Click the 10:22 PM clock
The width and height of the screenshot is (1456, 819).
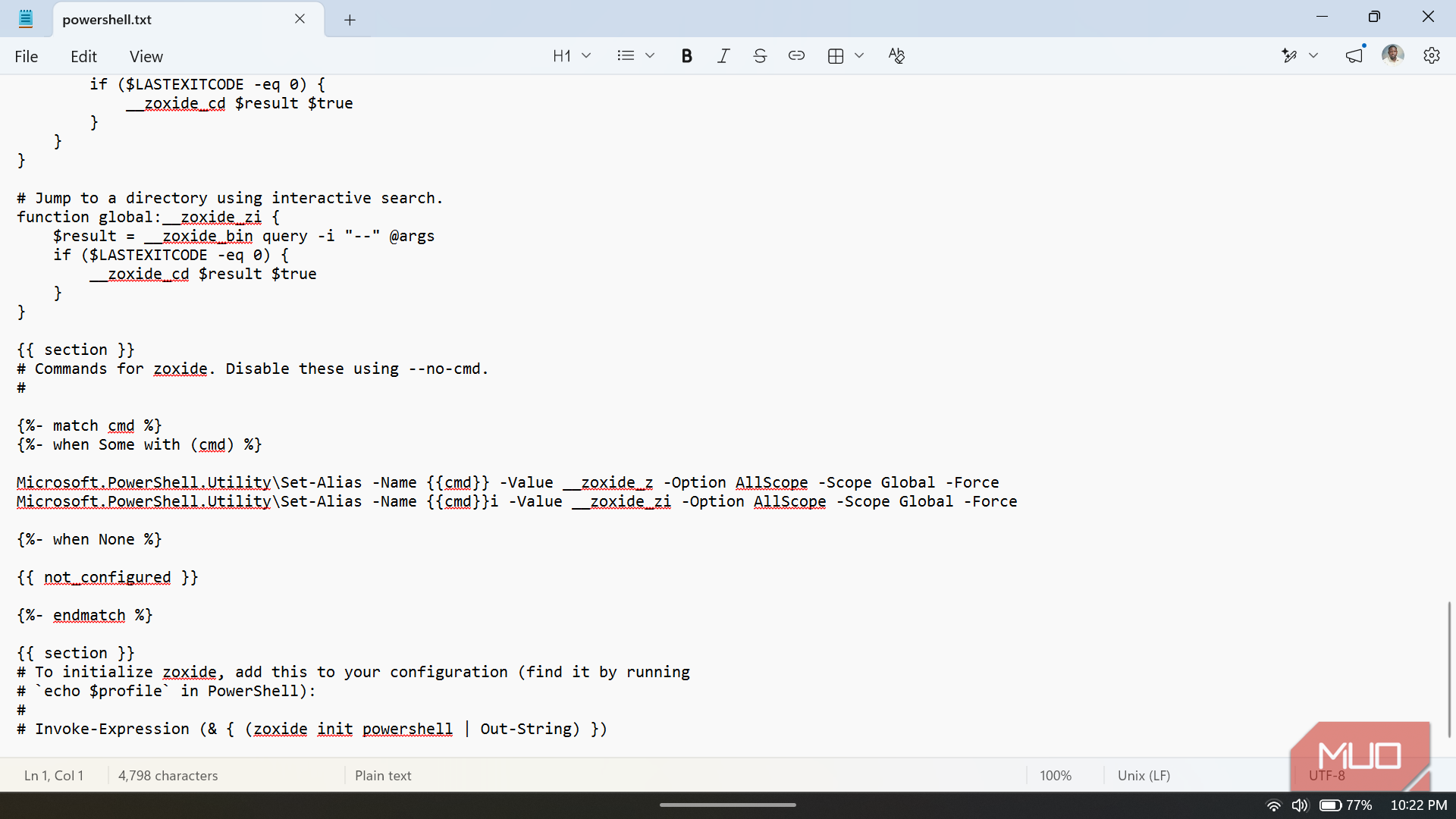coord(1419,805)
